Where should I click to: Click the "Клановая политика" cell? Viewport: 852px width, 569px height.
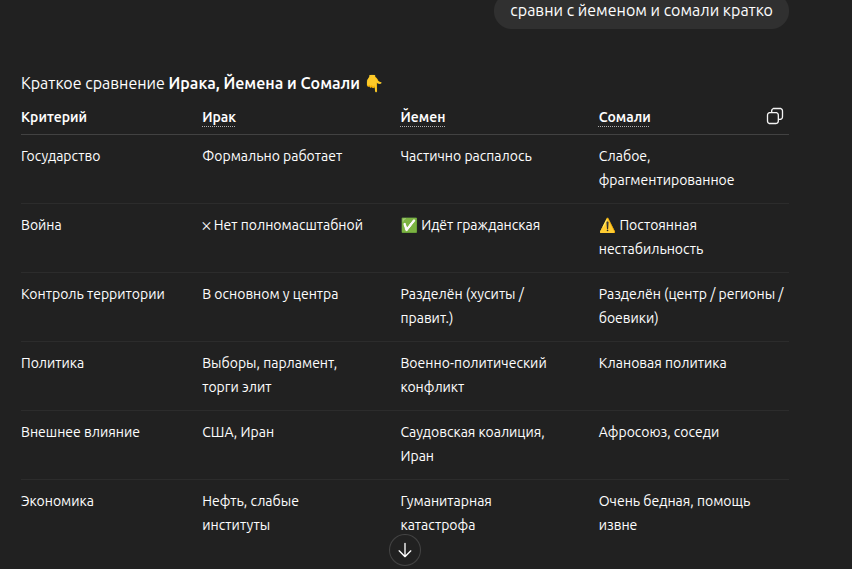pos(662,363)
